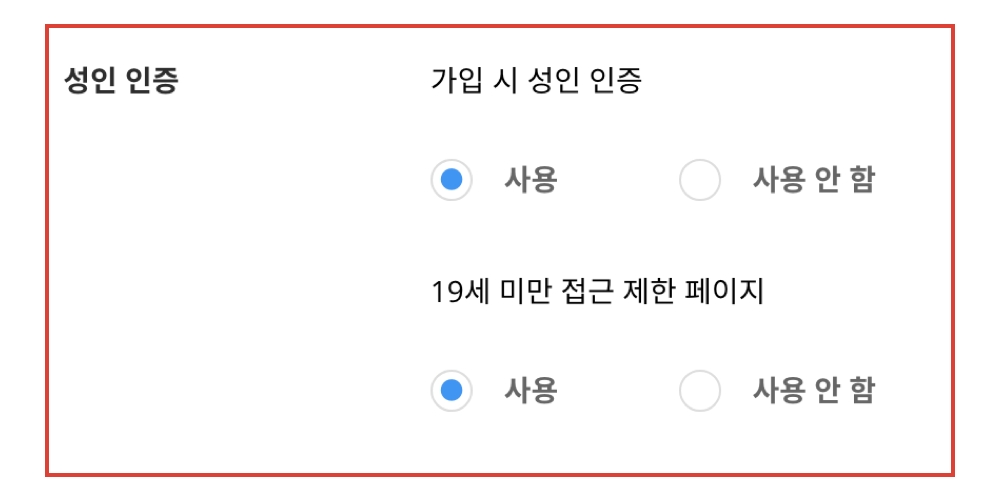Image resolution: width=1000 pixels, height=502 pixels.
Task: Pick the empty radio circle beside lower 사용 안 함
Action: click(699, 390)
